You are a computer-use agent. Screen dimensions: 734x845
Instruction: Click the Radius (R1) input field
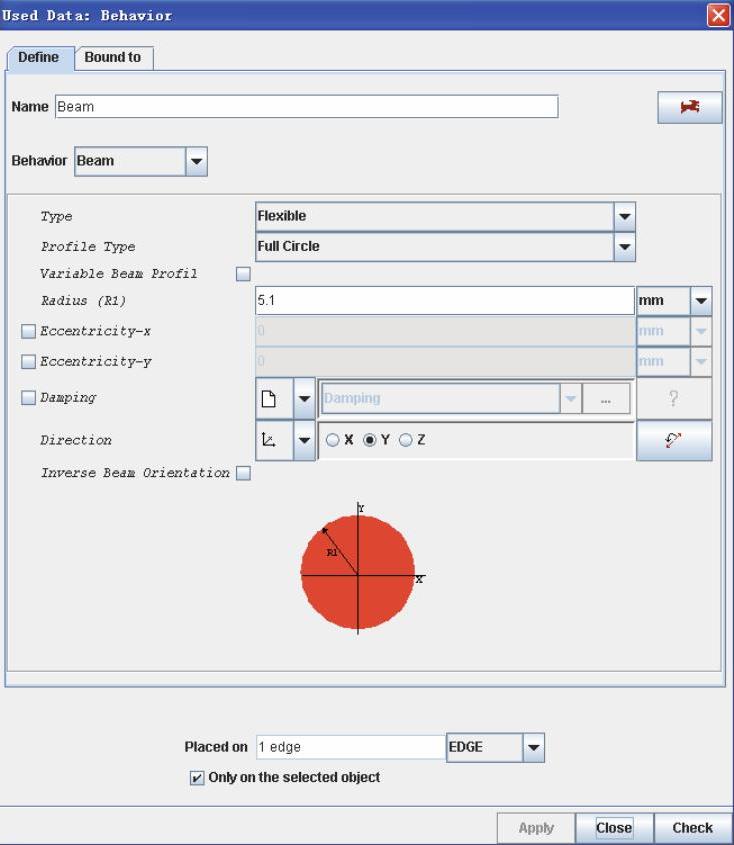pos(444,300)
